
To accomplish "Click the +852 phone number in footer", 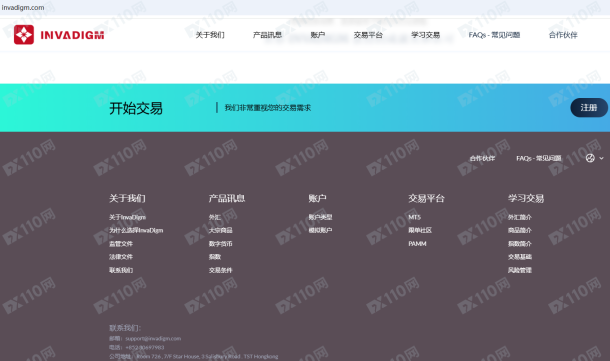I will [x=145, y=347].
